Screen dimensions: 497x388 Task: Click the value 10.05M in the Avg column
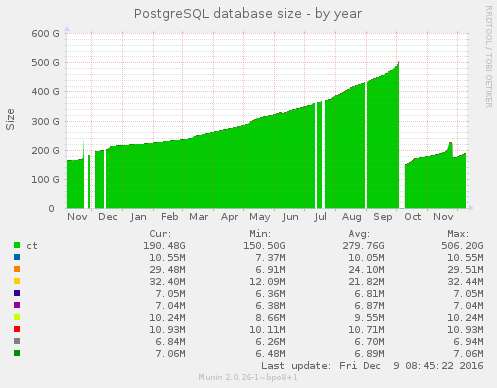click(366, 258)
